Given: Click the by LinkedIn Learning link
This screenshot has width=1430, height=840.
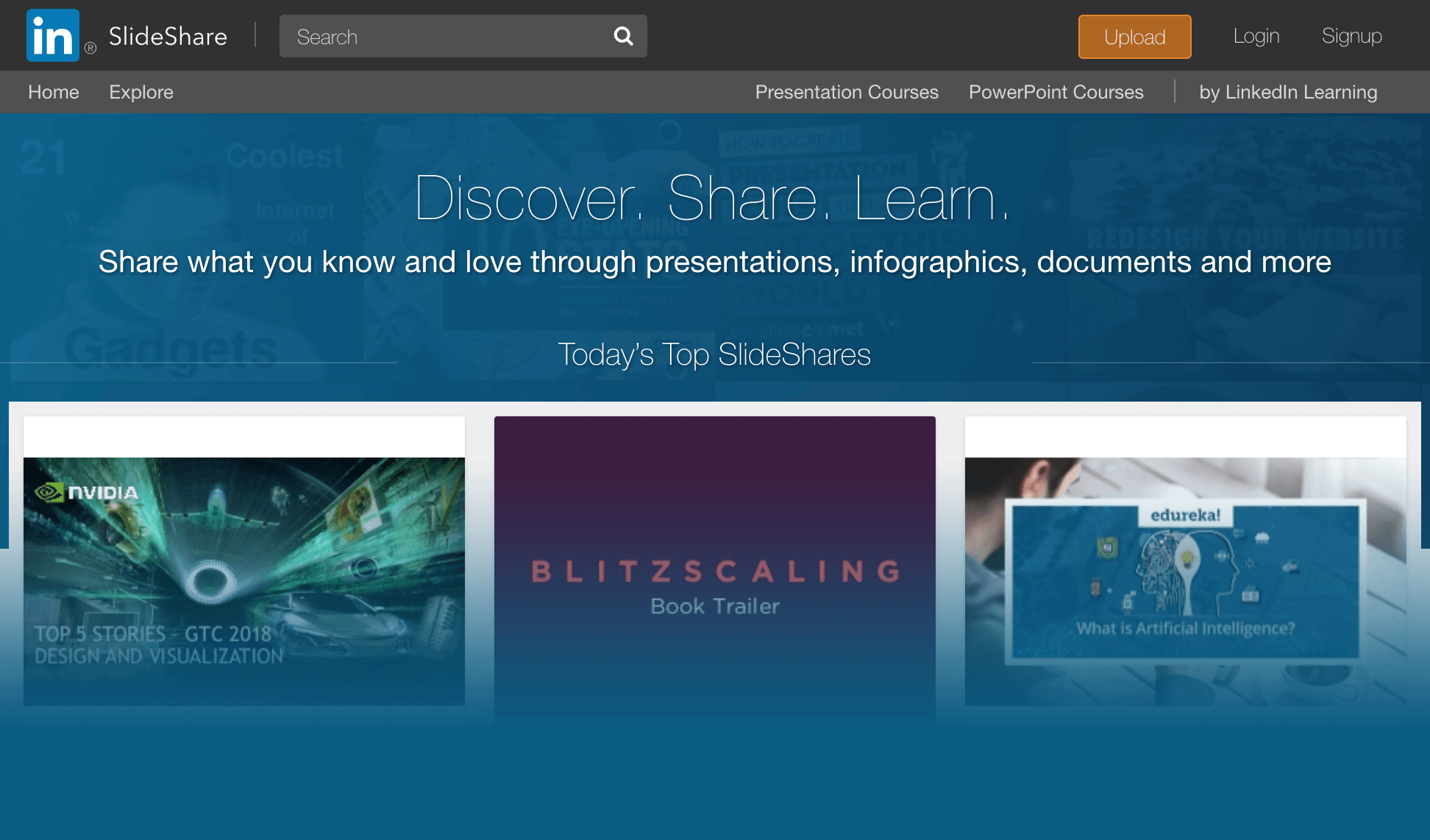Looking at the screenshot, I should point(1288,92).
